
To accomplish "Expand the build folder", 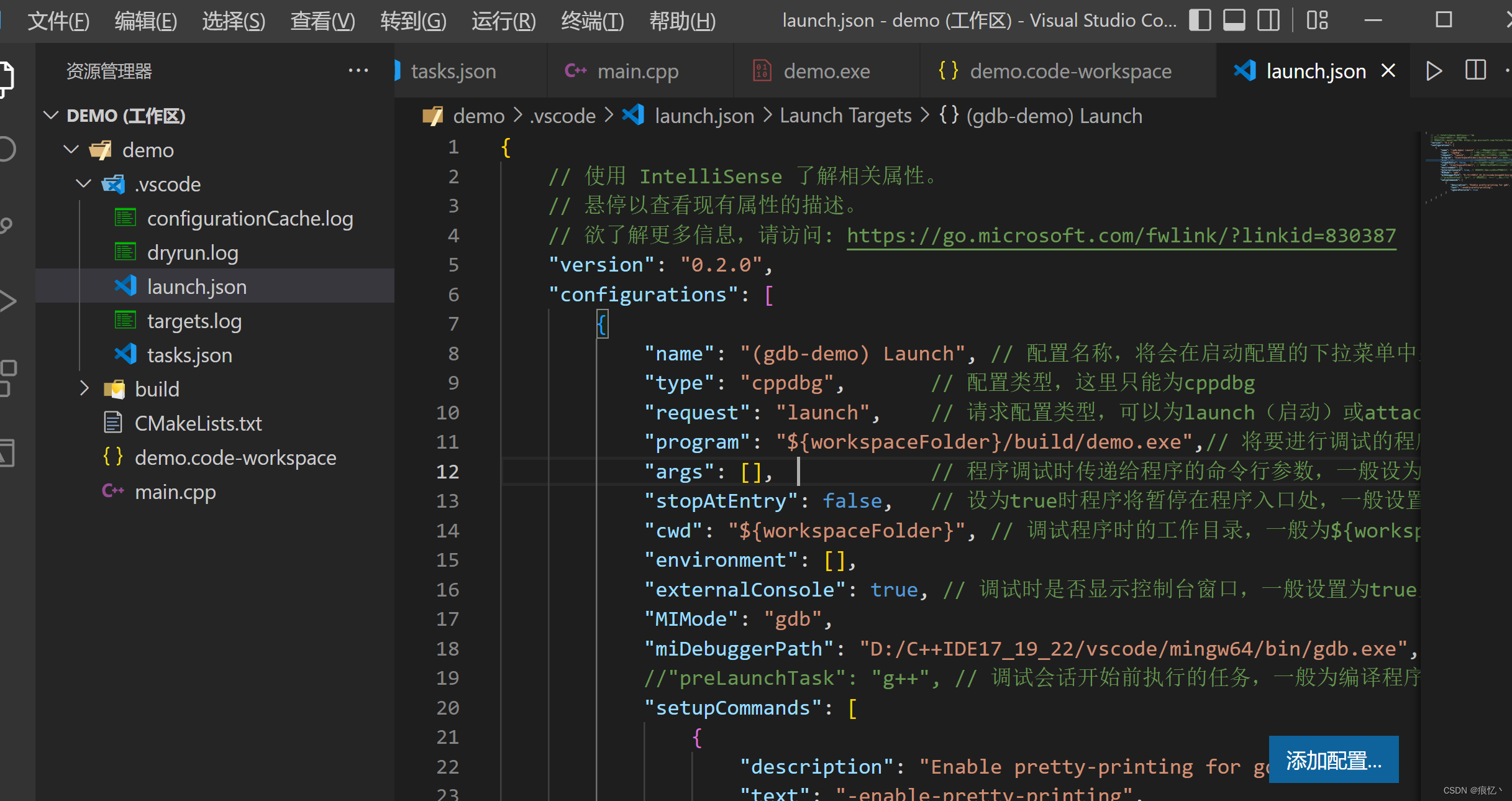I will (85, 388).
